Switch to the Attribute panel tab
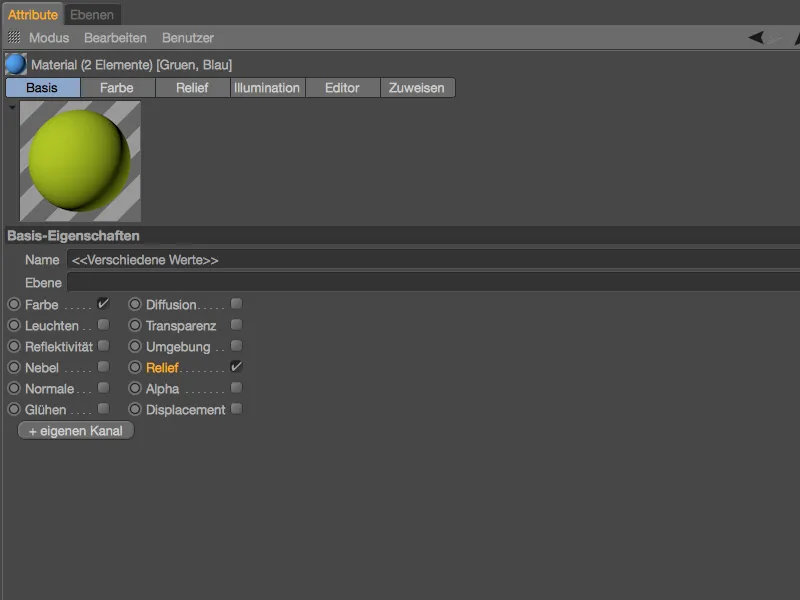 point(33,15)
